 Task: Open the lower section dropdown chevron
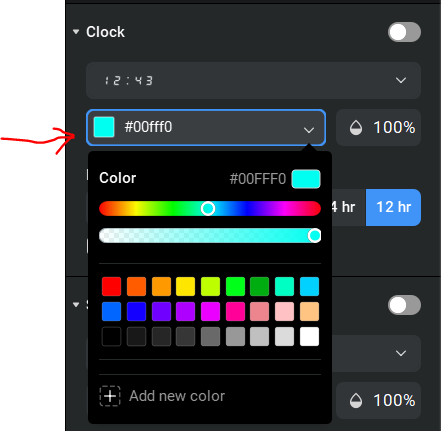tap(401, 353)
